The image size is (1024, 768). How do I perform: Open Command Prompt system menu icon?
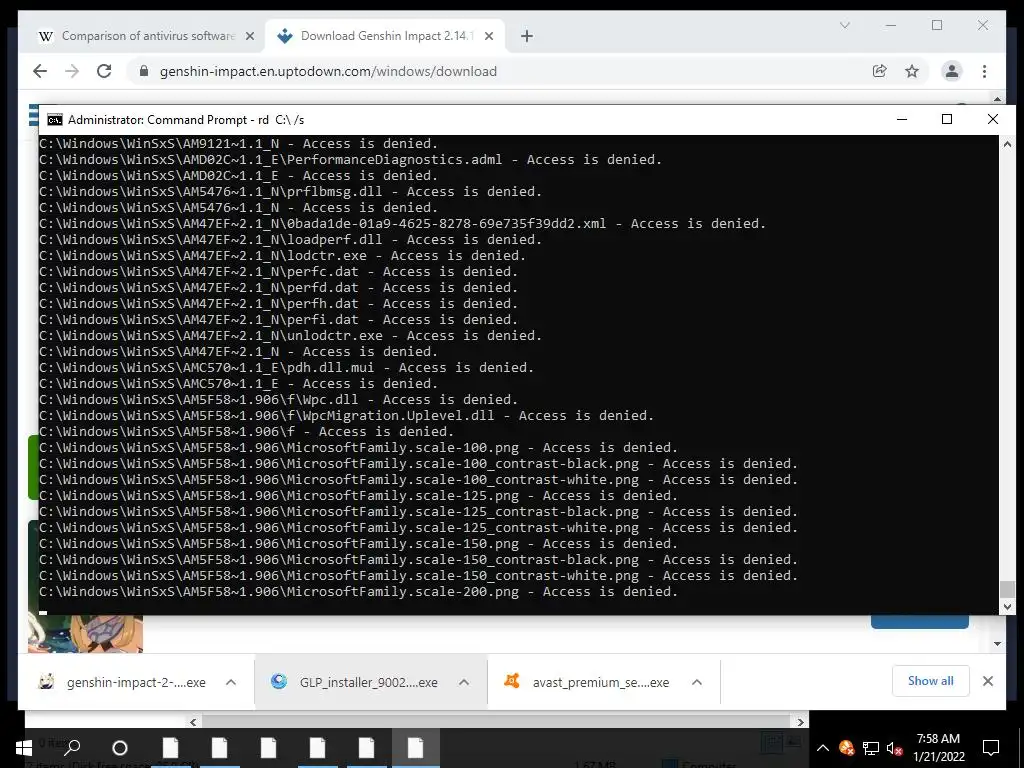click(55, 120)
